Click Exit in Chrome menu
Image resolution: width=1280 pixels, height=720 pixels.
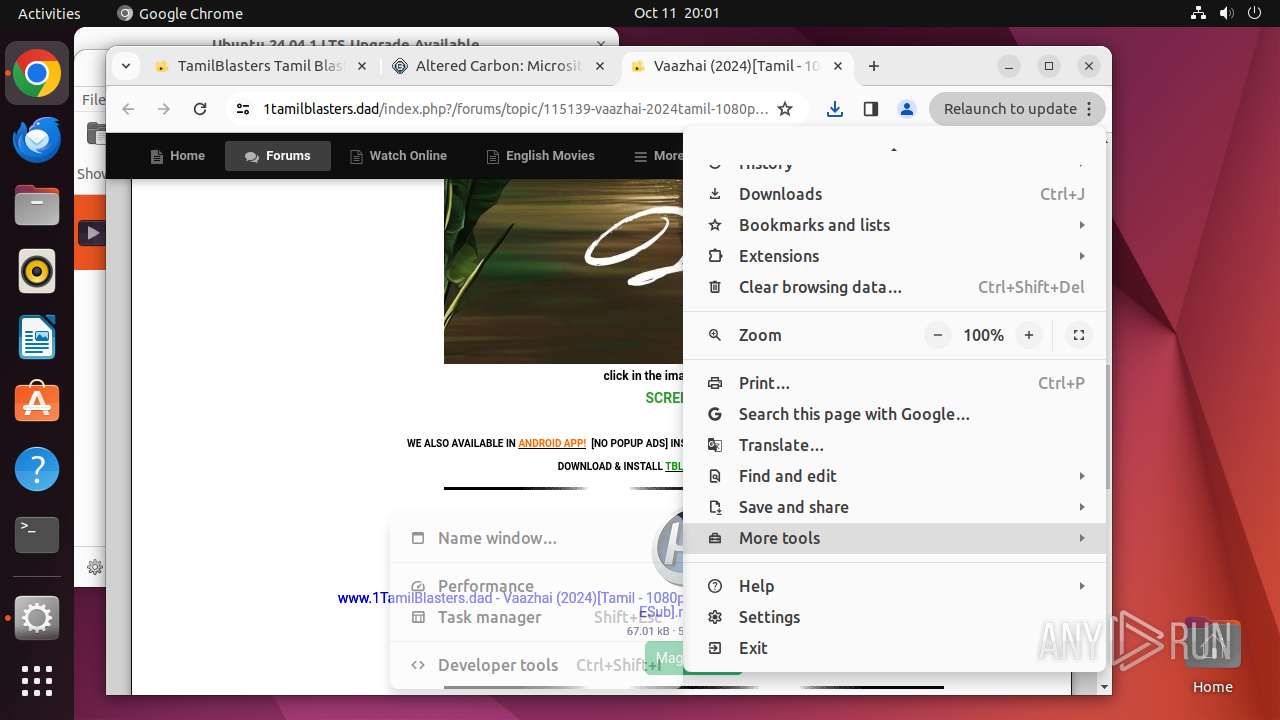coord(895,648)
